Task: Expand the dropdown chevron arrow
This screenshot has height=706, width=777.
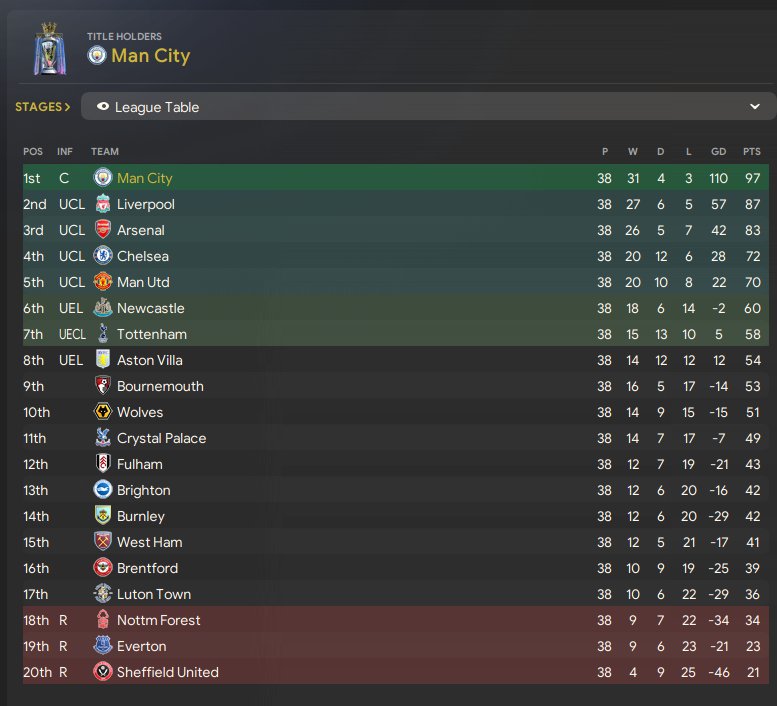Action: (x=754, y=107)
